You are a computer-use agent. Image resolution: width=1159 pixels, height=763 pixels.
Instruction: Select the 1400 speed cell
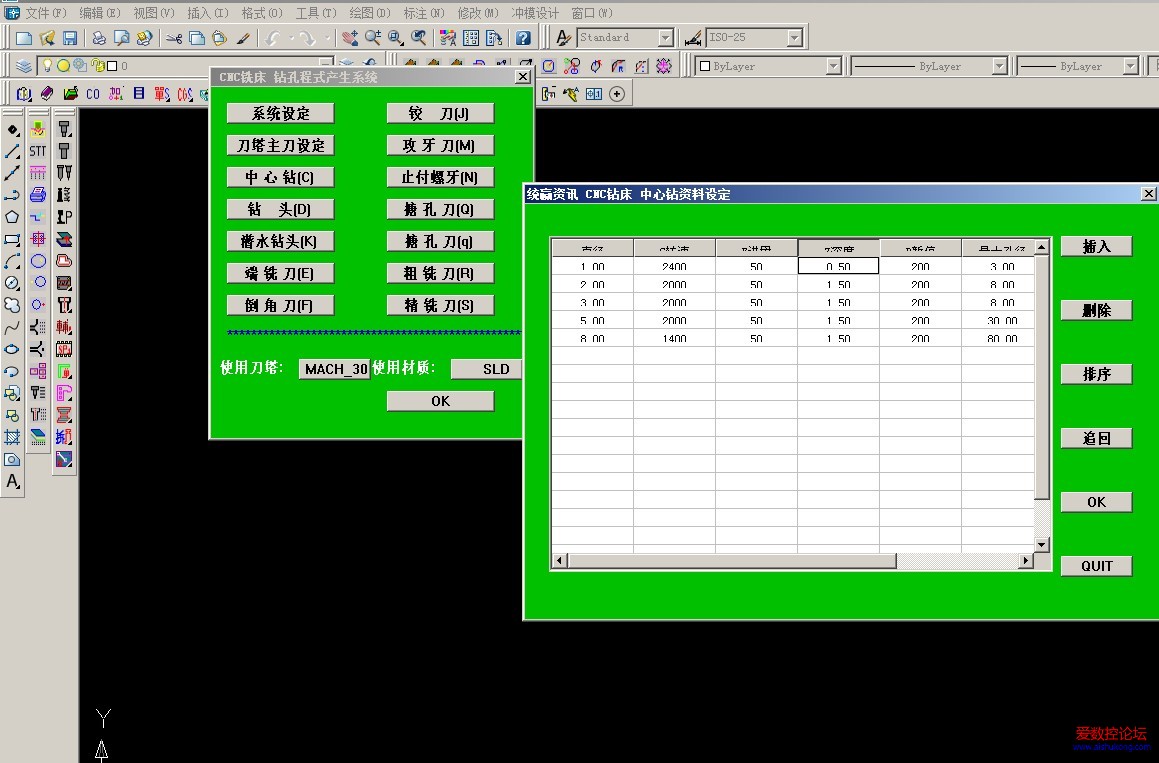(x=674, y=338)
